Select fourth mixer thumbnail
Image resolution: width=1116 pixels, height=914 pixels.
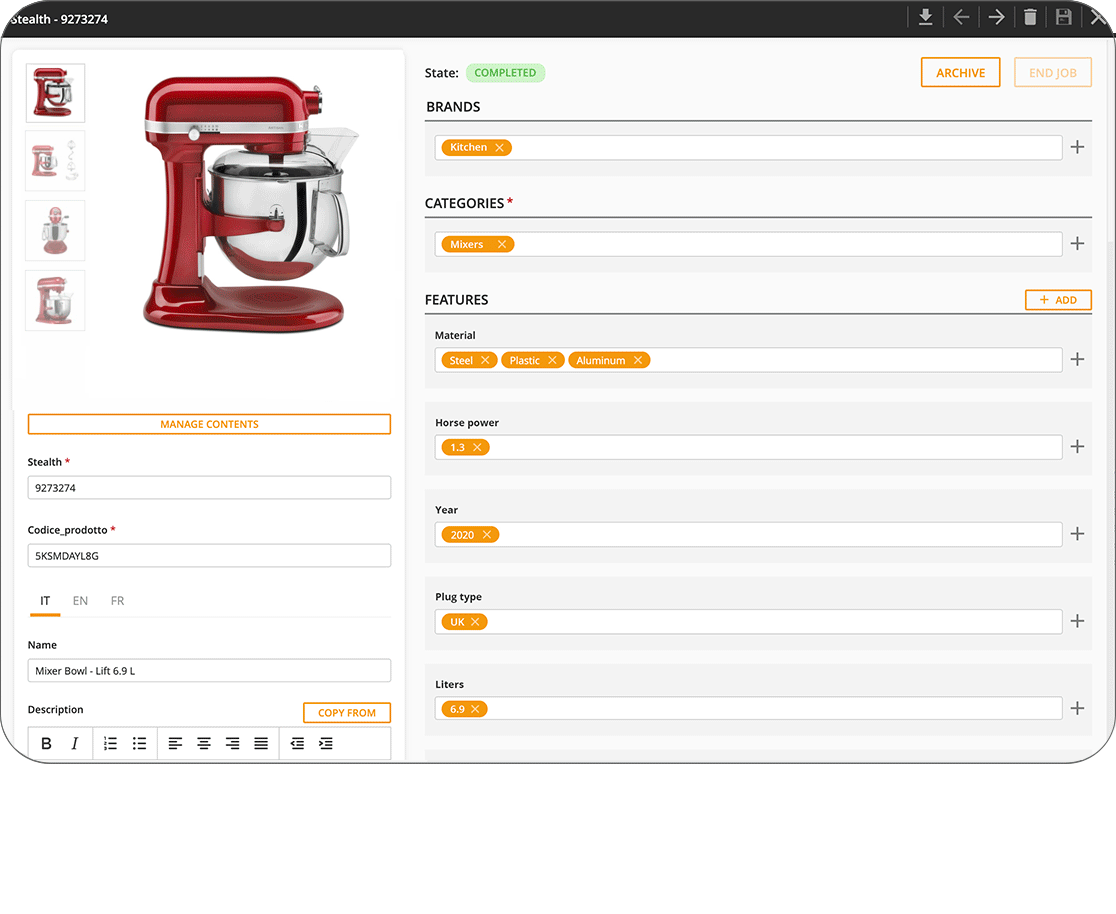click(55, 300)
